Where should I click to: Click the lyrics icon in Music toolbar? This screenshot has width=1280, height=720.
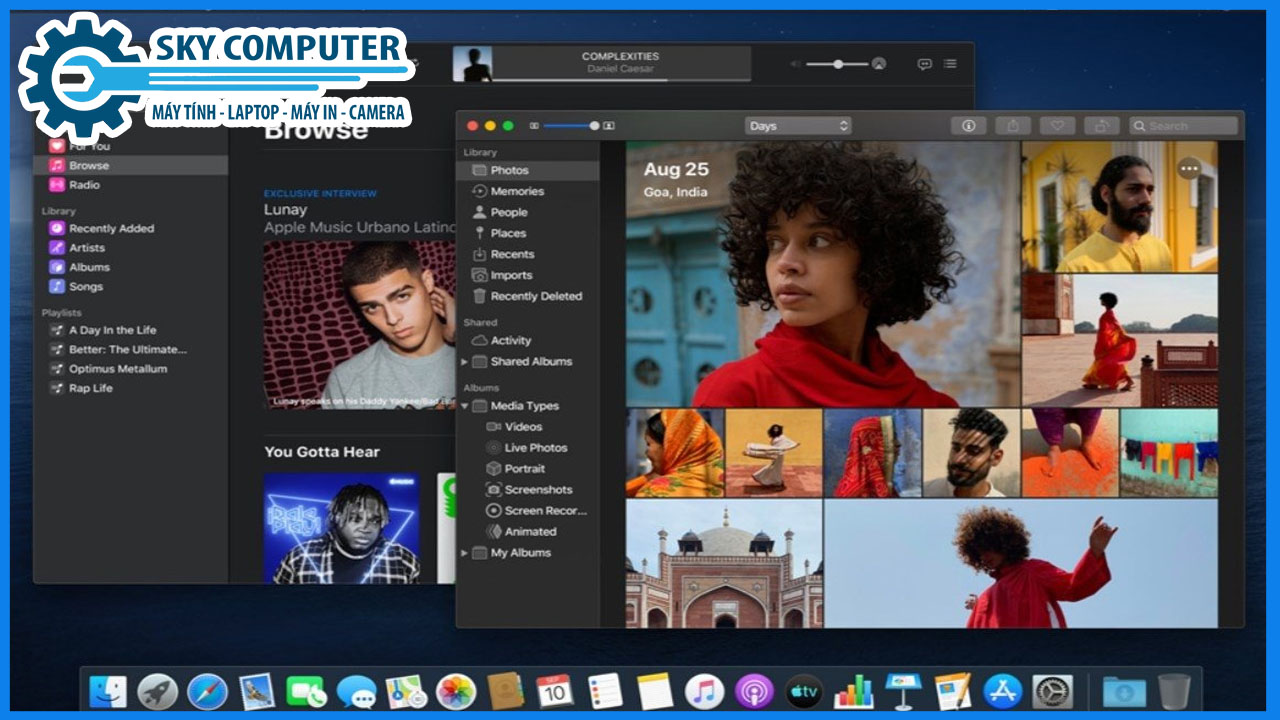[924, 64]
